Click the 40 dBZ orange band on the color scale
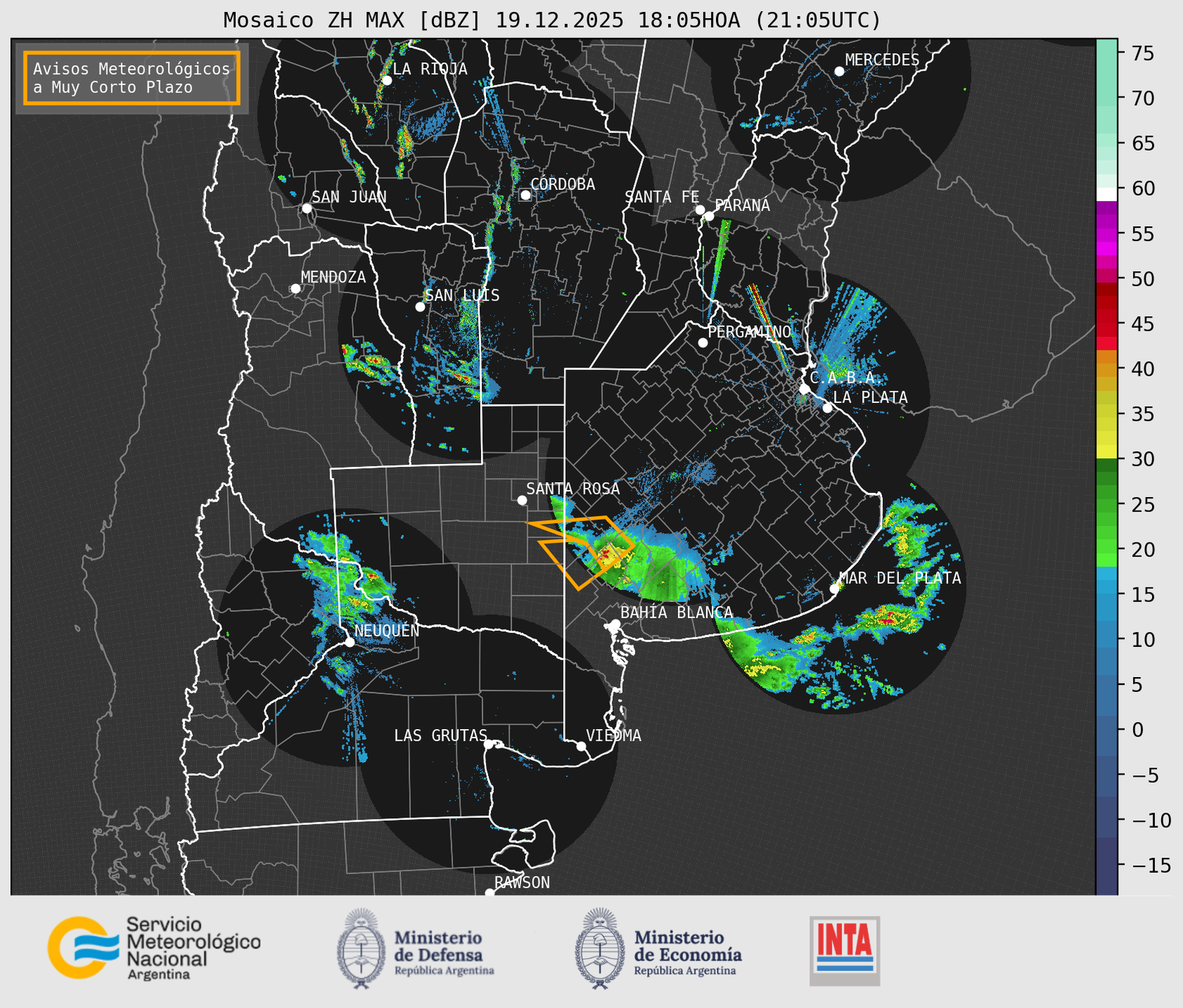The height and width of the screenshot is (1008, 1183). click(x=1107, y=369)
